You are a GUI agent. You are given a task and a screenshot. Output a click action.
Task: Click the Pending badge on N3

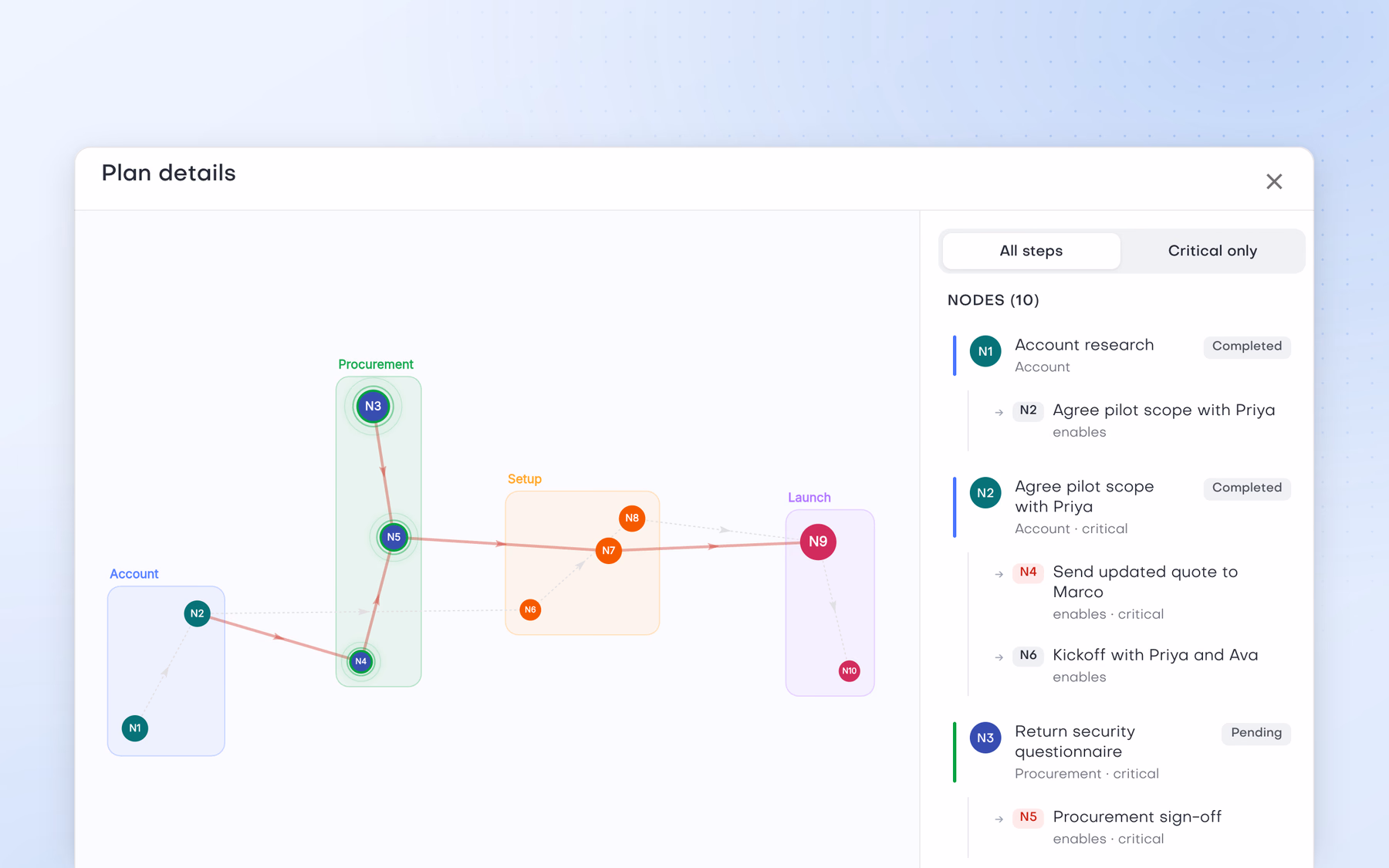click(1256, 733)
